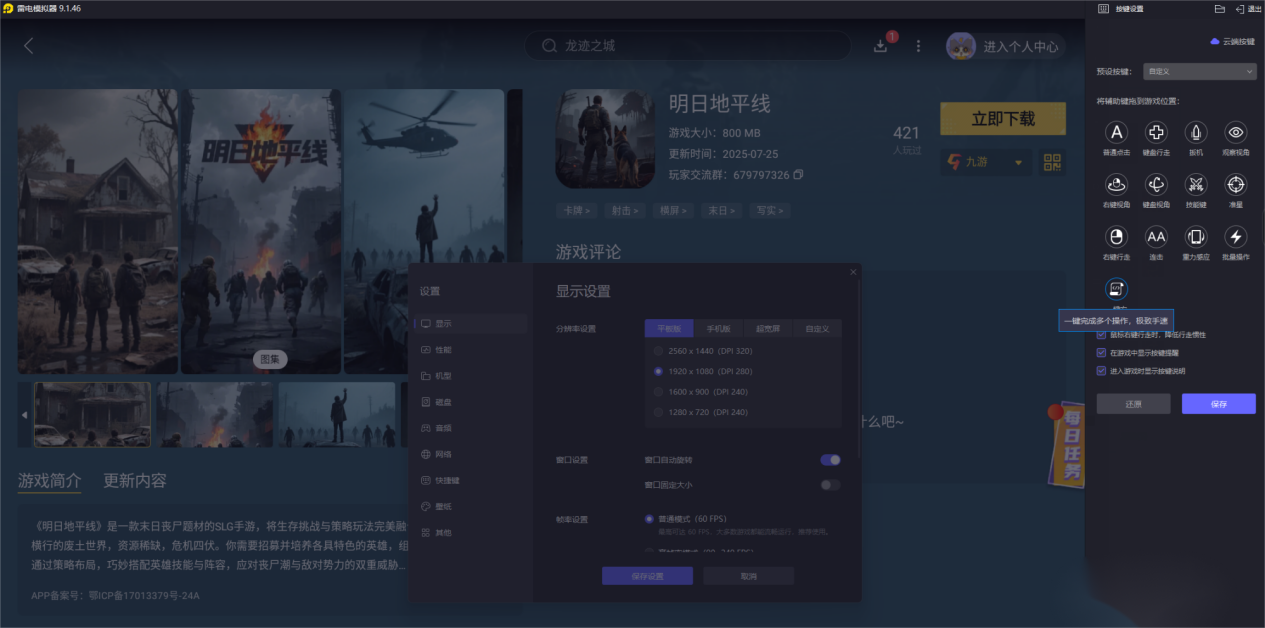The height and width of the screenshot is (628, 1265).
Task: Select the 手机版 resolution tab
Action: [718, 328]
